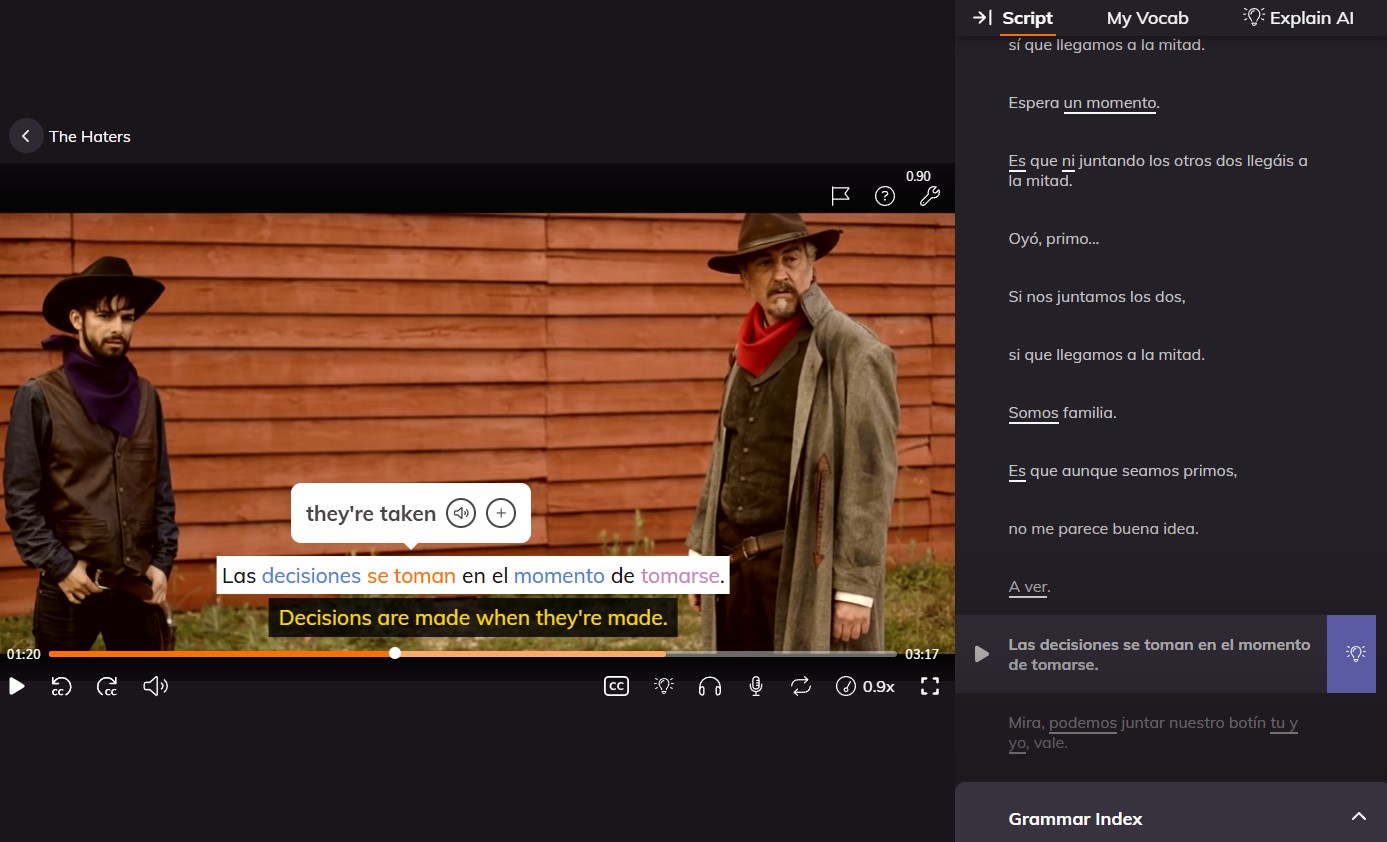
Task: Click the English translation subtitle line
Action: pos(473,618)
